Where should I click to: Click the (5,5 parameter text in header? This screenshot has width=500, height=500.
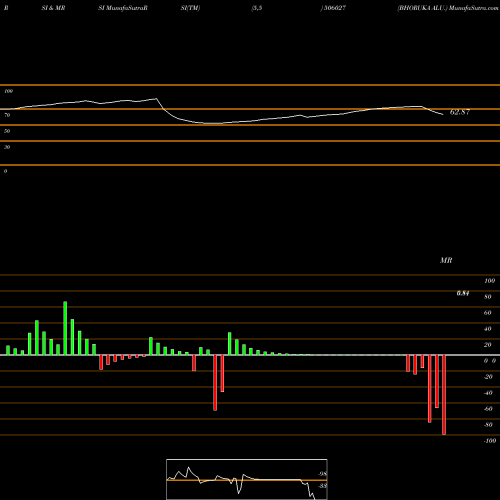[257, 8]
